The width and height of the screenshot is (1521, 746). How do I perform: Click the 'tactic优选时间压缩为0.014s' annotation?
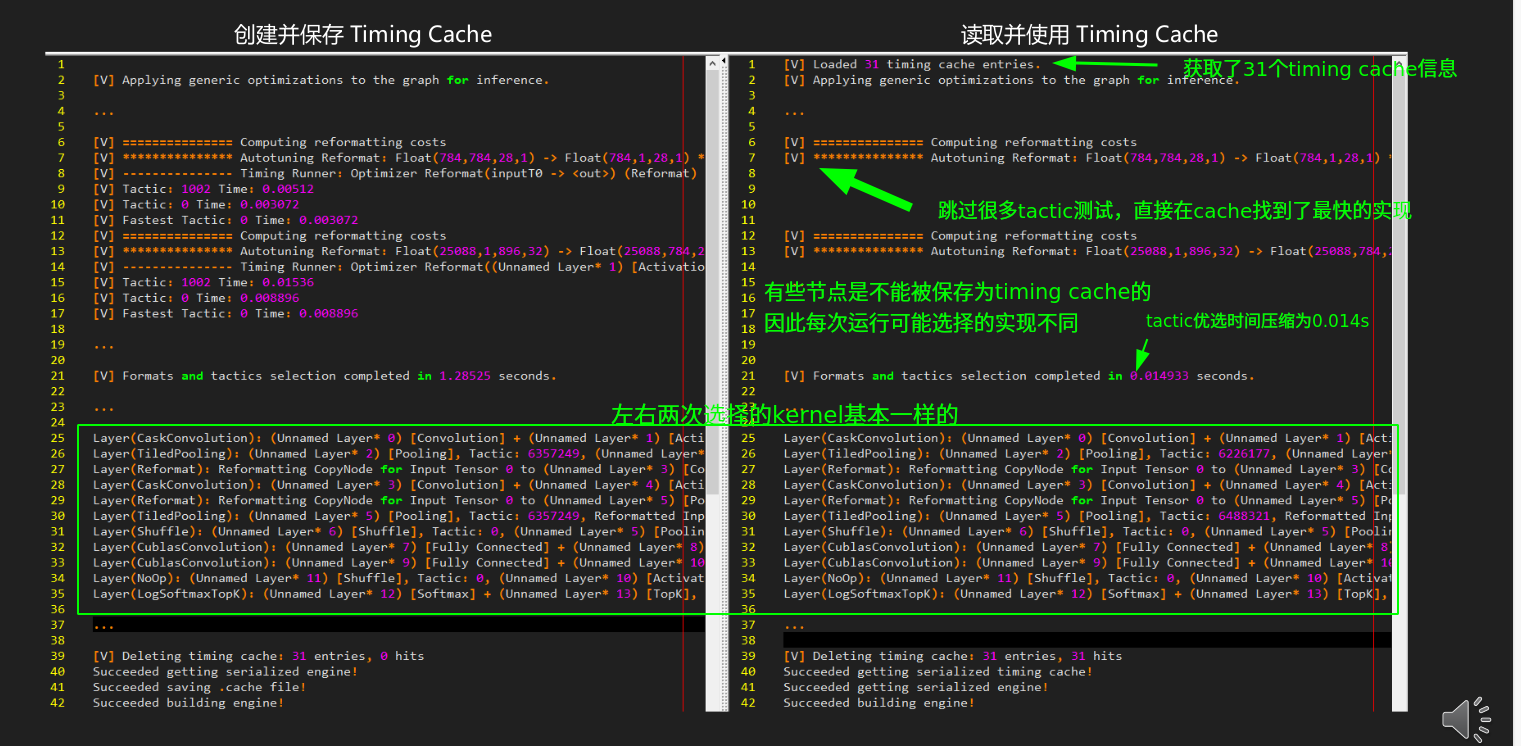point(1257,321)
